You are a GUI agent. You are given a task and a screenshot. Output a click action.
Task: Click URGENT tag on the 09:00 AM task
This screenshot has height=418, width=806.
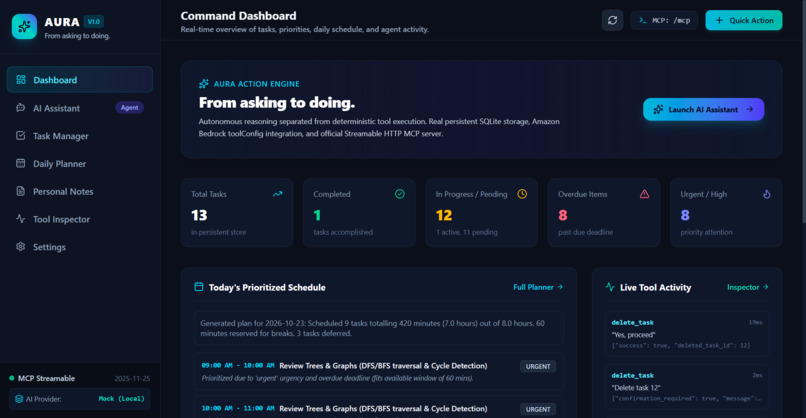(x=538, y=367)
